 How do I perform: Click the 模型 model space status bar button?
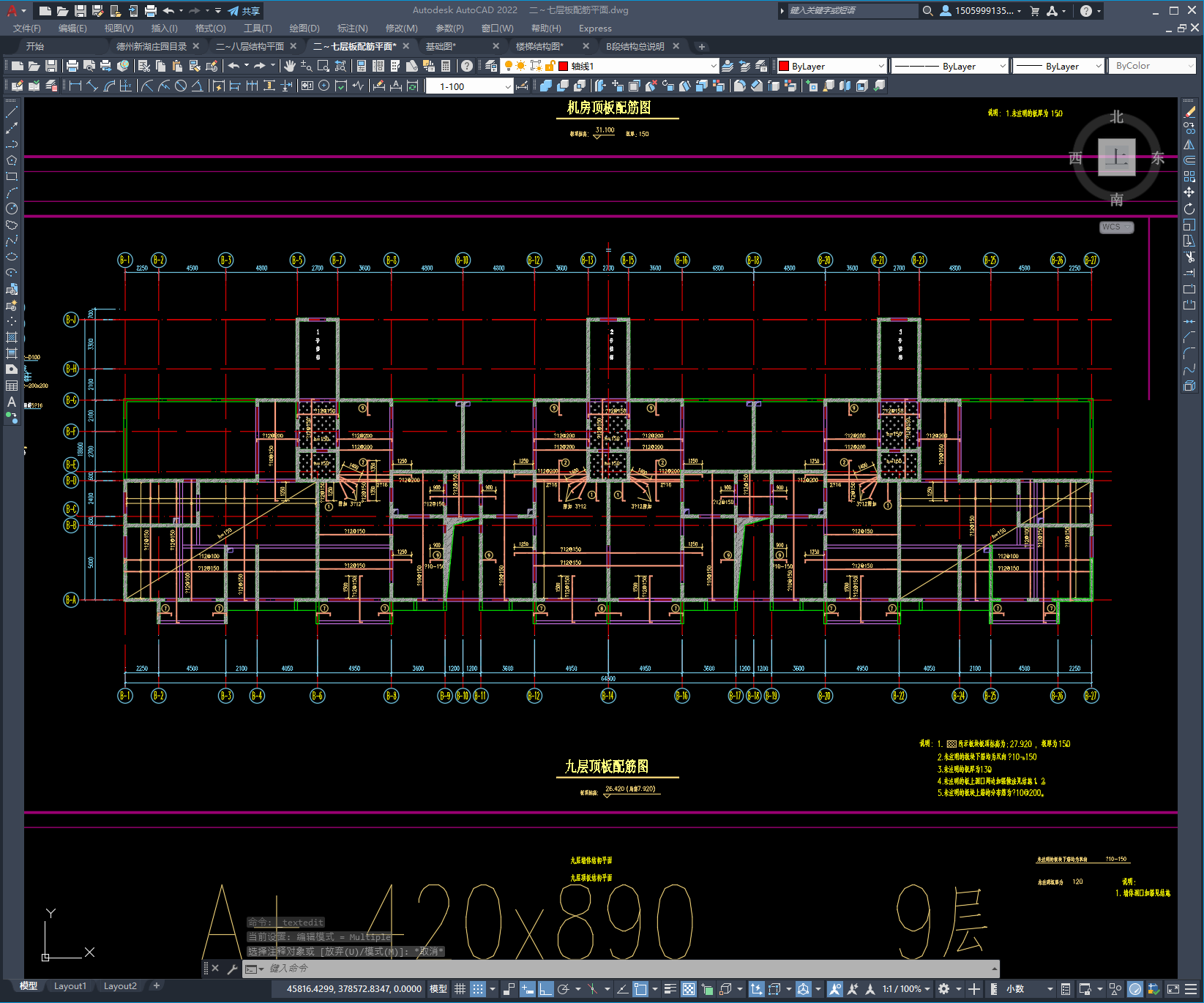(438, 989)
